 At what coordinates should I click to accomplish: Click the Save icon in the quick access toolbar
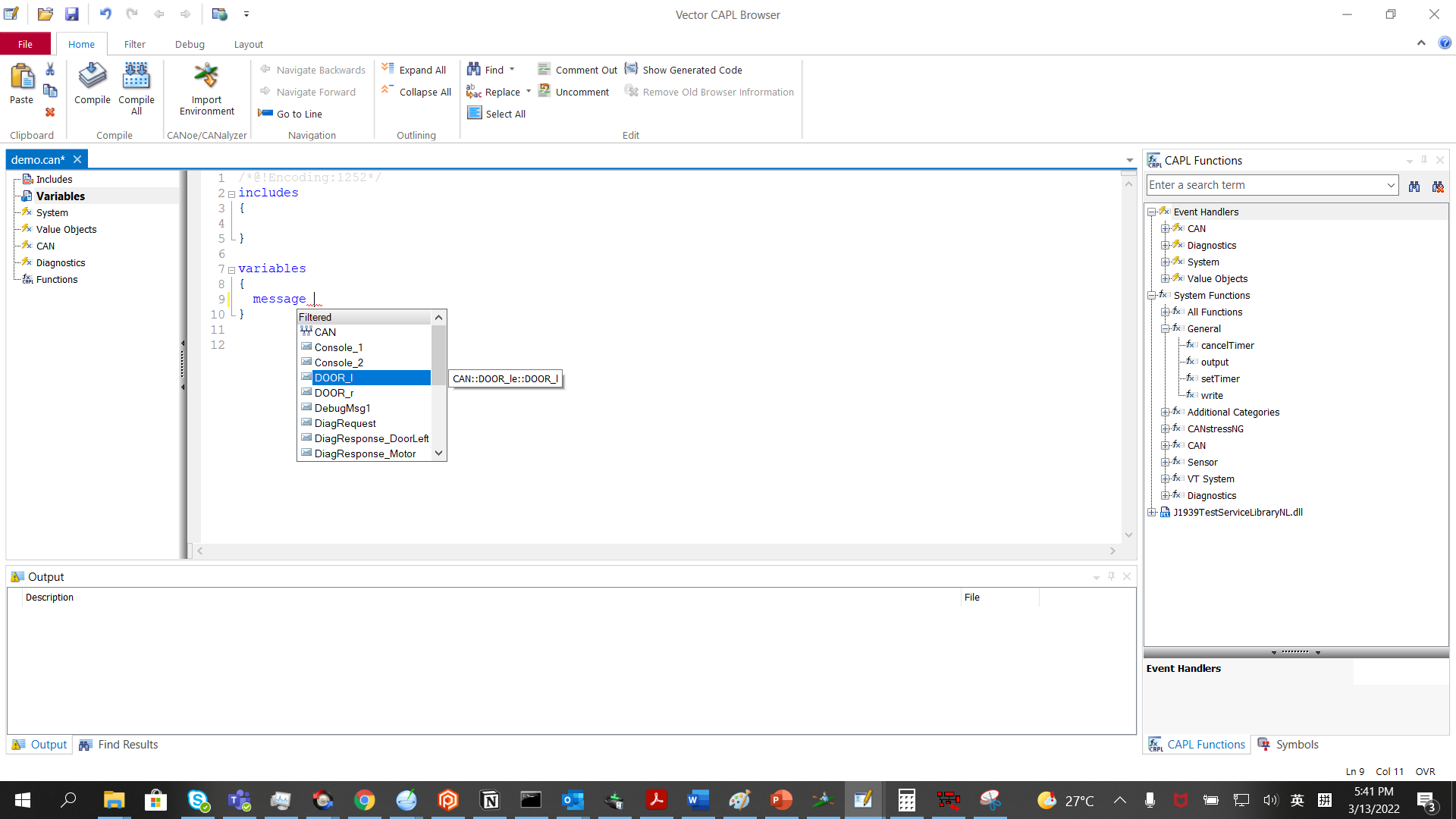click(x=71, y=14)
